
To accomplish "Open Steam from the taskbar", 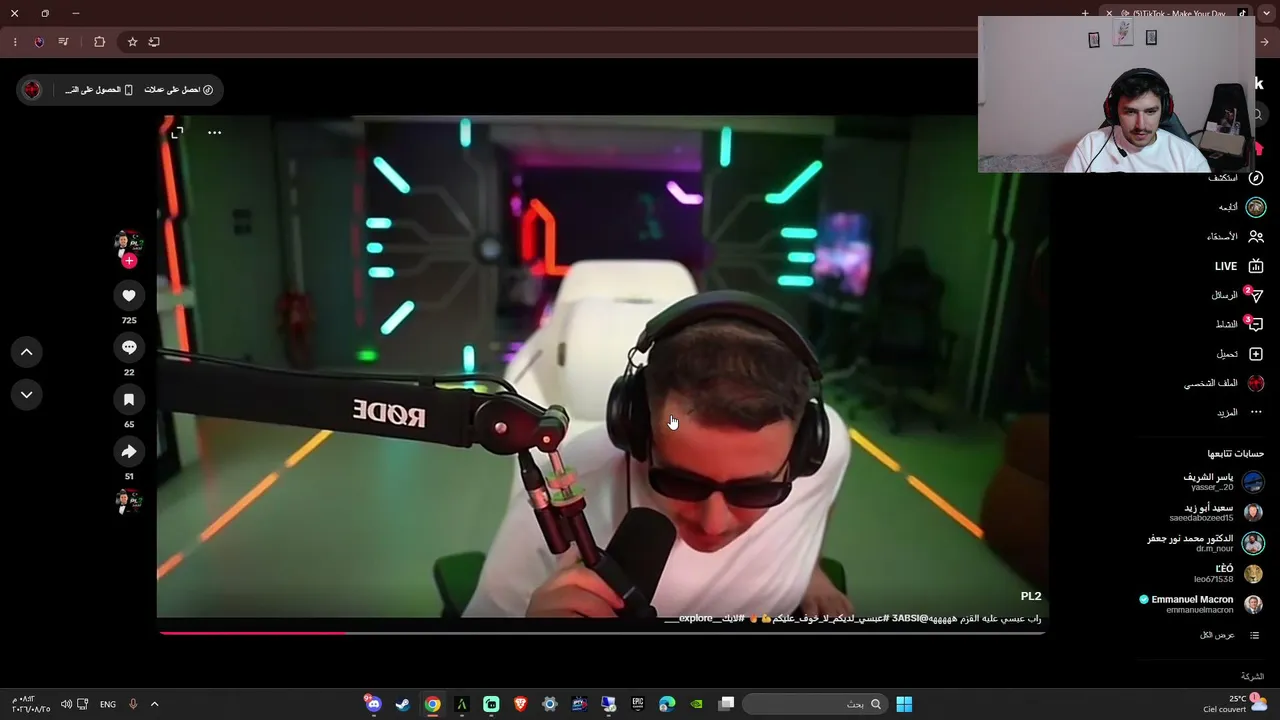I will click(x=402, y=704).
